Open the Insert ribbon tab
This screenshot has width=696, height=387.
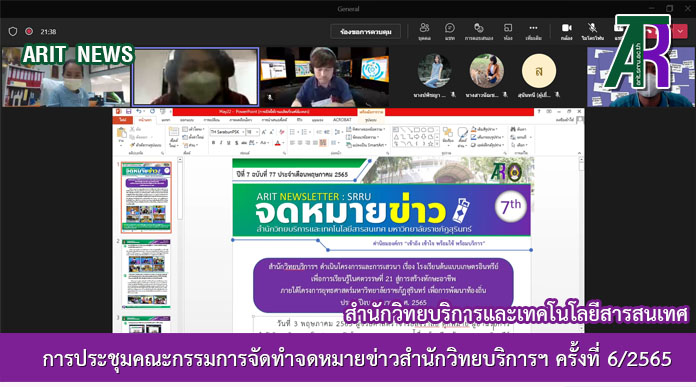pos(166,120)
